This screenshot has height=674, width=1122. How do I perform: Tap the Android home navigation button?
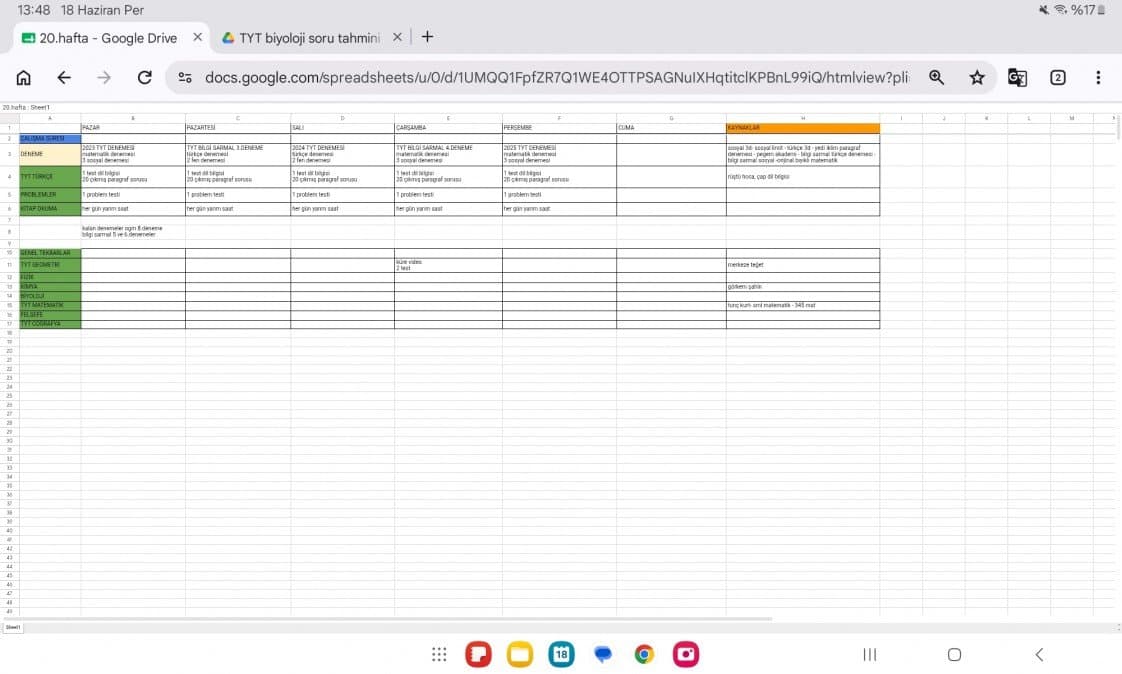point(954,654)
